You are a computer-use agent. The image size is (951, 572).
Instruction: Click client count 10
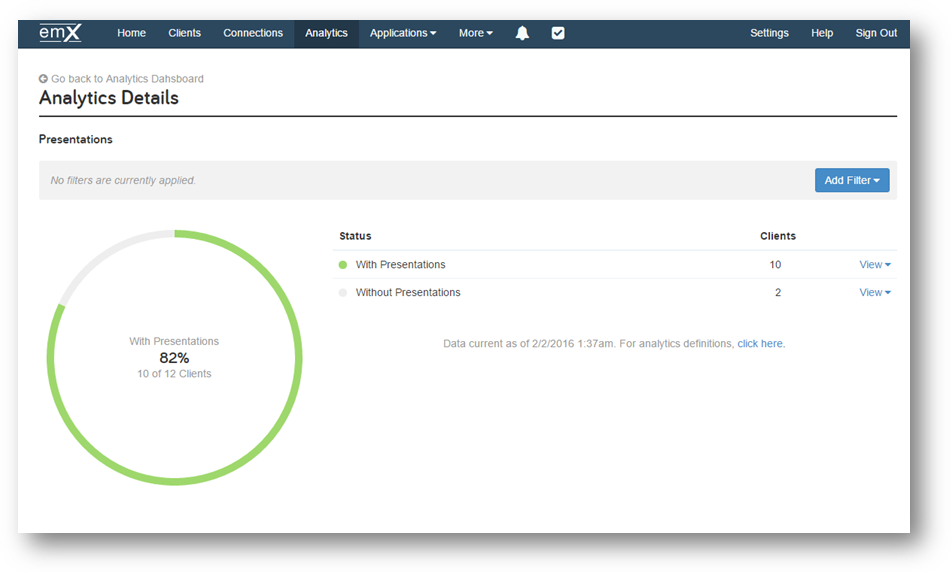coord(775,264)
